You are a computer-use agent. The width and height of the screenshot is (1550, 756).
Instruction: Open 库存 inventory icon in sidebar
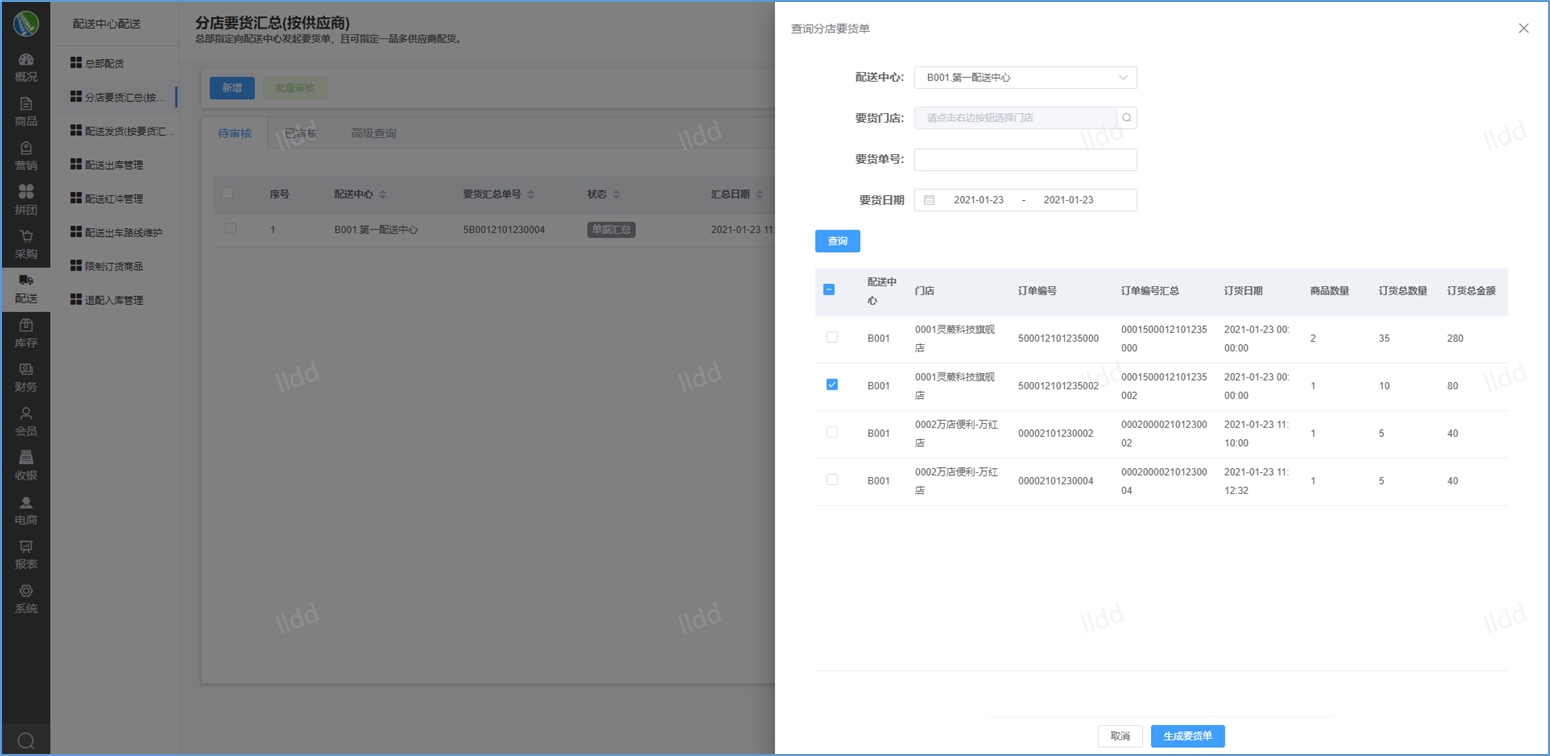point(26,332)
